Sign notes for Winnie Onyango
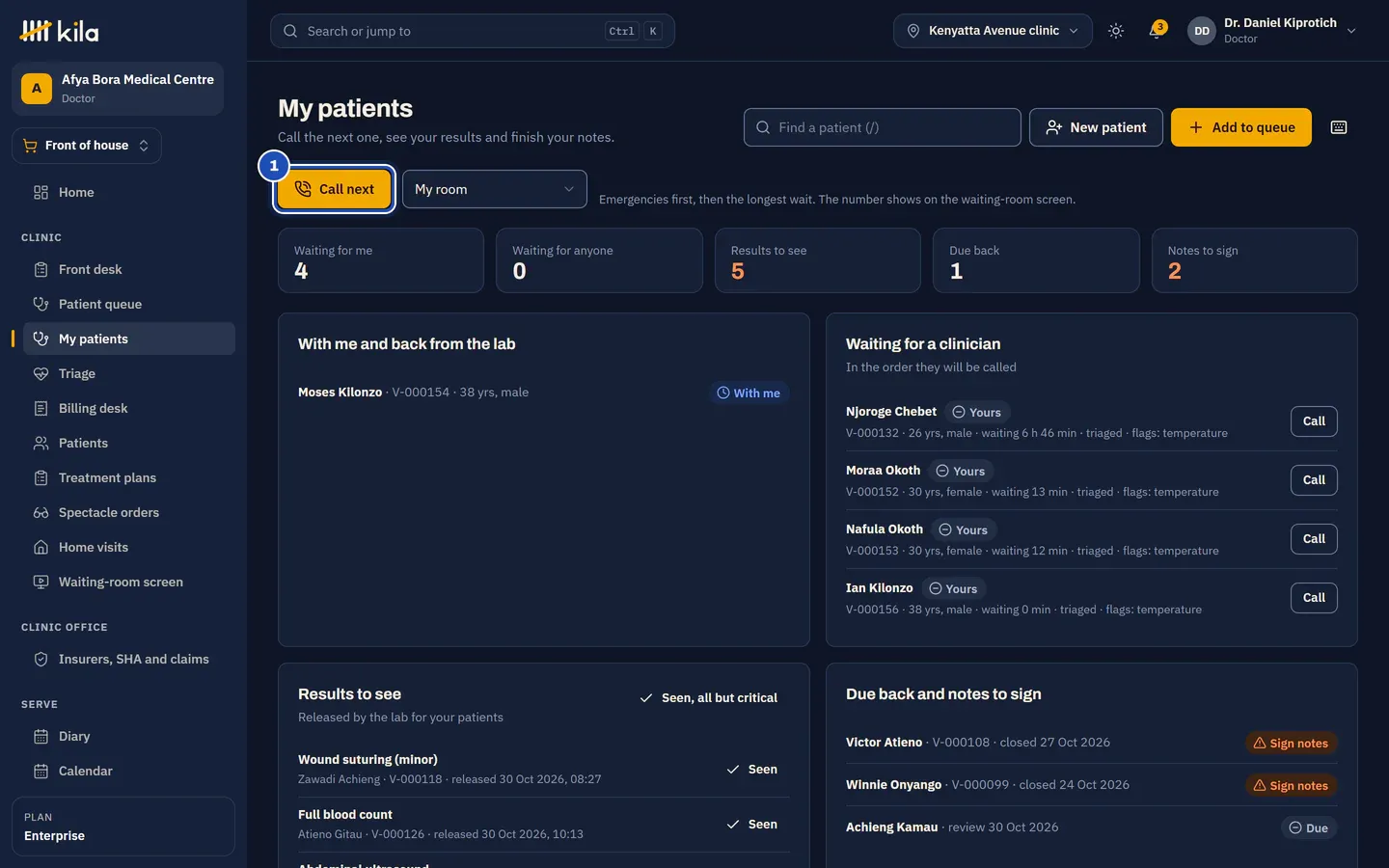Viewport: 1389px width, 868px height. [x=1291, y=785]
